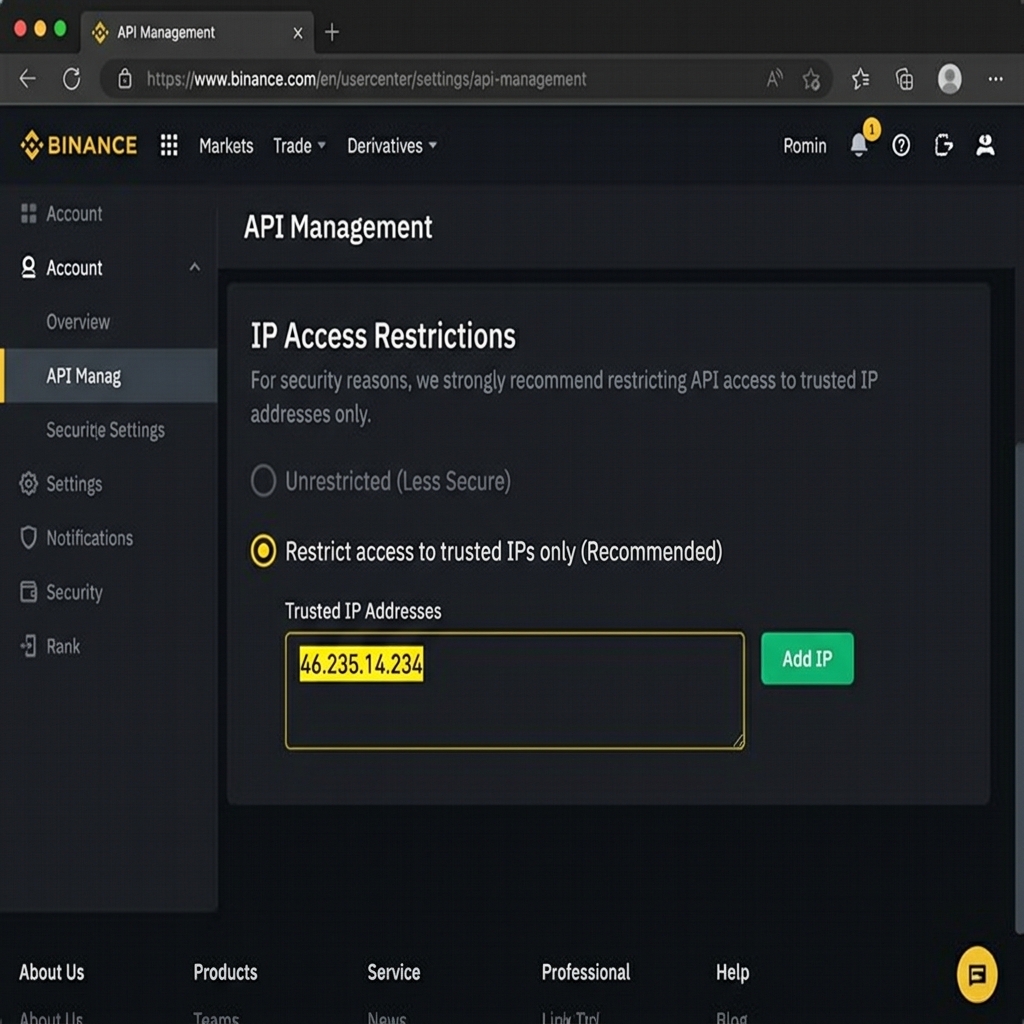Expand the Derivatives dropdown menu

392,146
